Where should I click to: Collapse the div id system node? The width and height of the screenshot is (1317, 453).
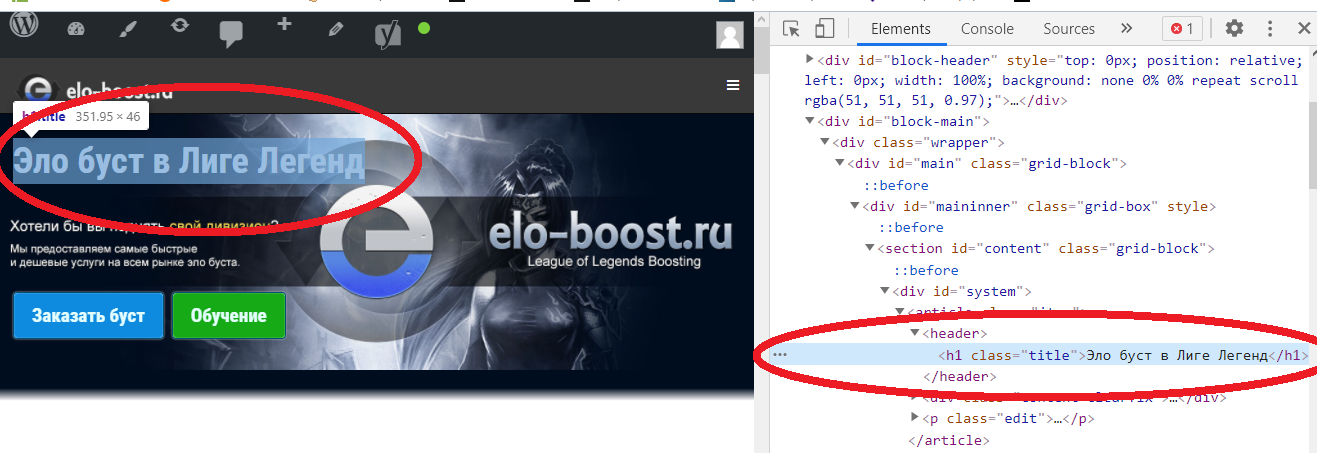click(x=885, y=291)
